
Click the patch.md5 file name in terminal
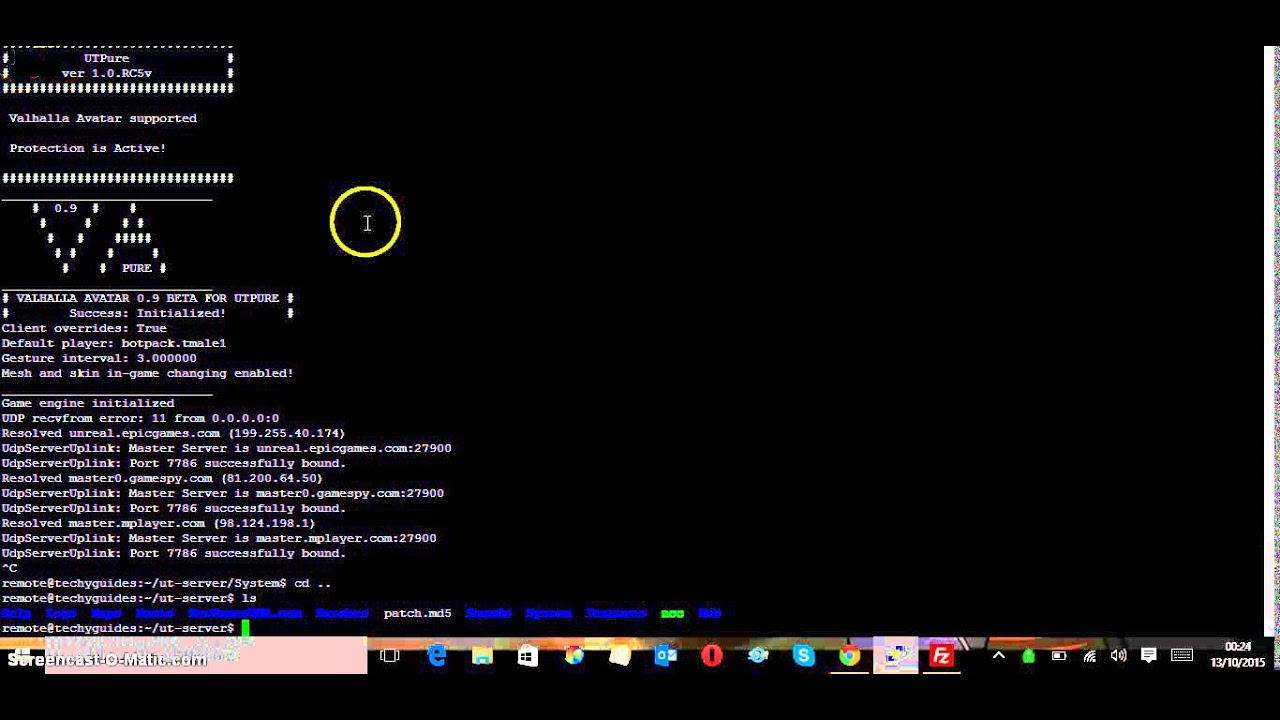click(x=417, y=613)
